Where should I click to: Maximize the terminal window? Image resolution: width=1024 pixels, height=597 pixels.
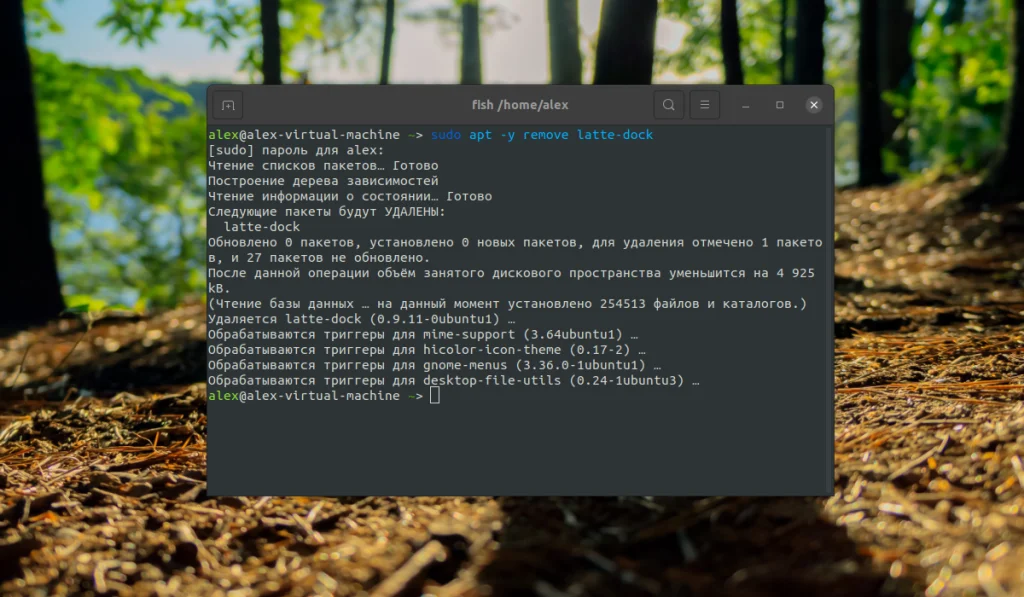pyautogui.click(x=779, y=104)
